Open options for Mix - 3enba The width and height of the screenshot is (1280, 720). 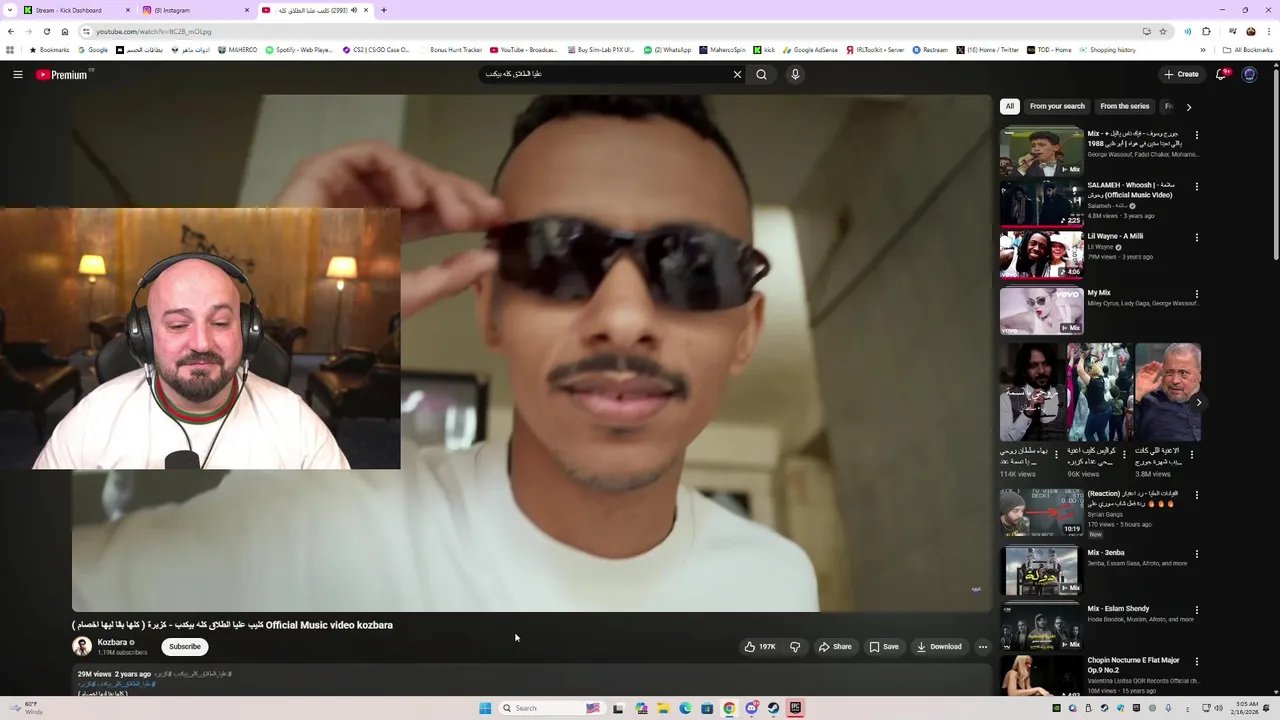[x=1196, y=554]
